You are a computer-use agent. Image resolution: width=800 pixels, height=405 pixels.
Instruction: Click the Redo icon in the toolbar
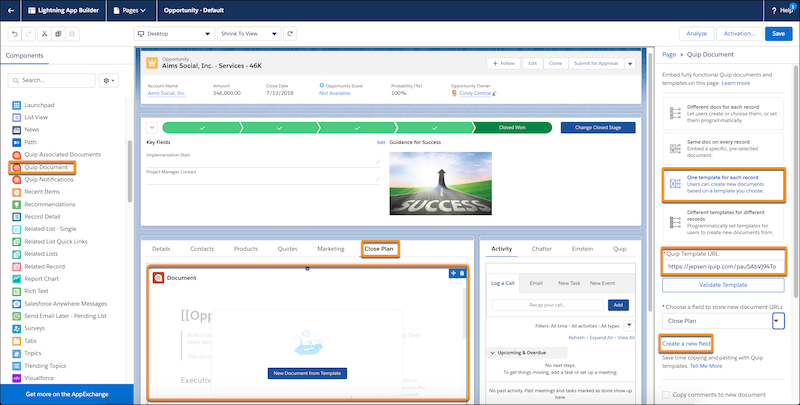(29, 34)
